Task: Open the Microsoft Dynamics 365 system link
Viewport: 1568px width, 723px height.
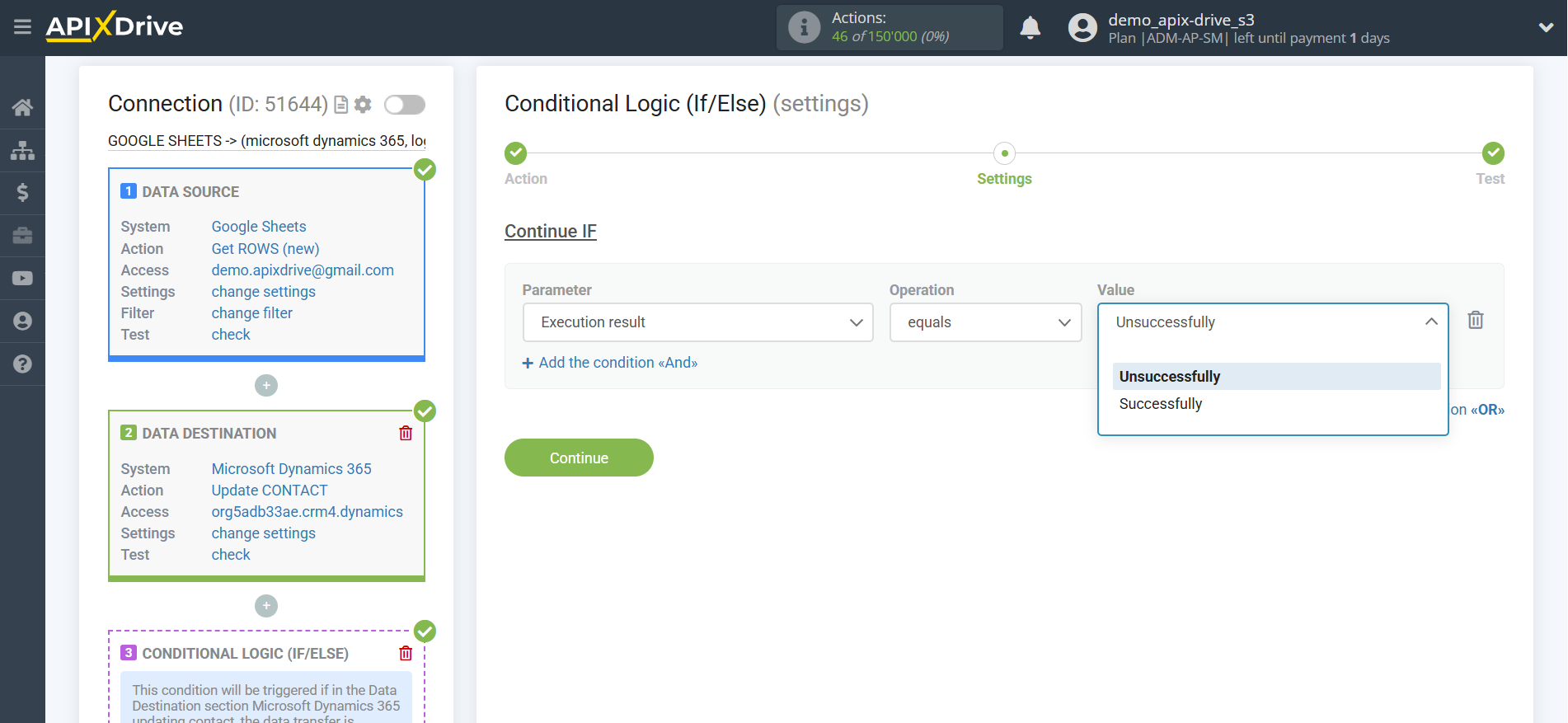Action: (x=291, y=469)
